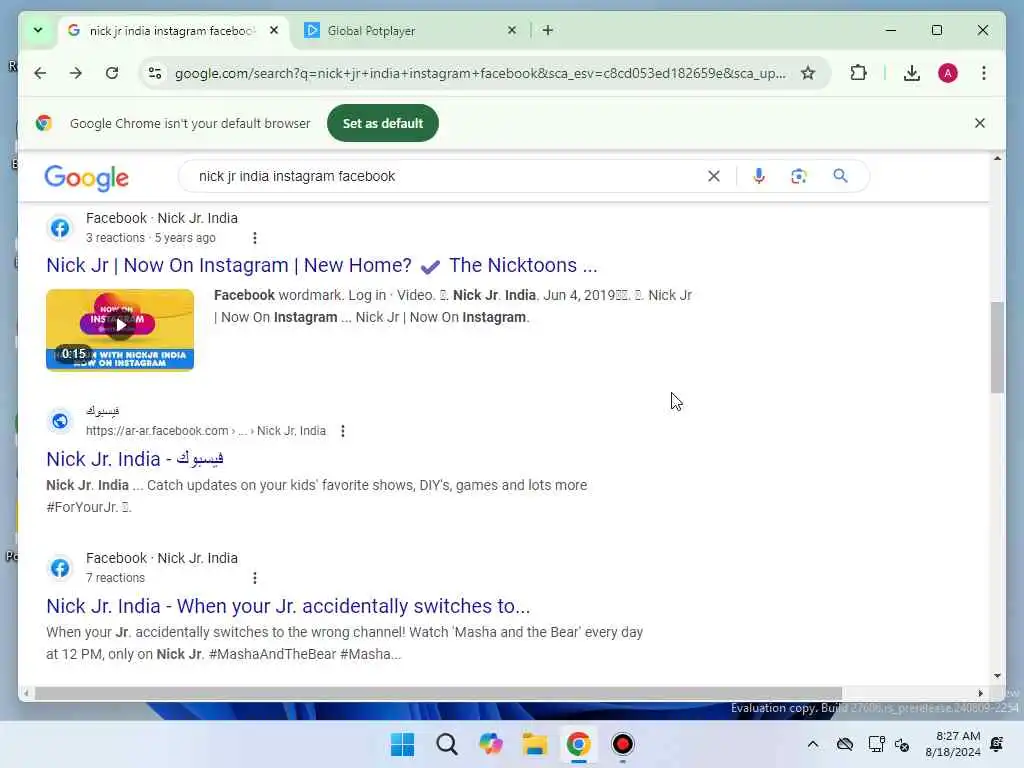This screenshot has width=1024, height=768.
Task: Go forward to next page
Action: coord(76,73)
